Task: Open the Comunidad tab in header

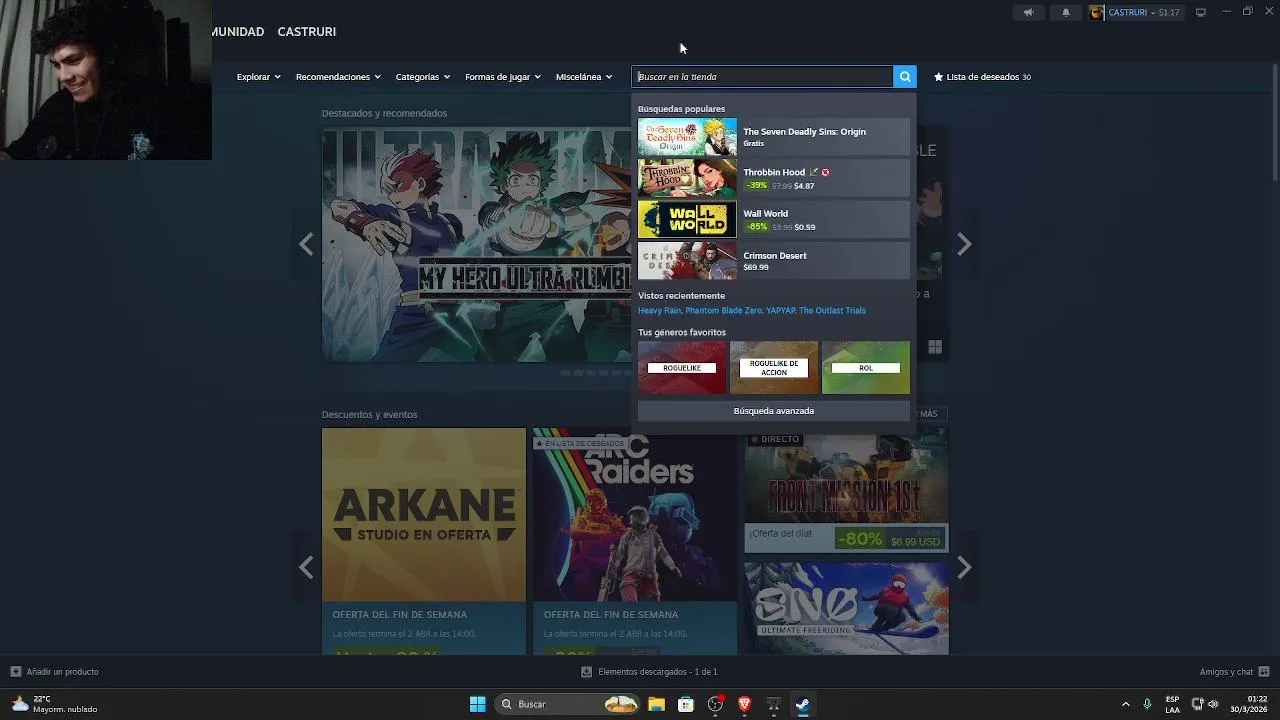Action: click(x=238, y=32)
